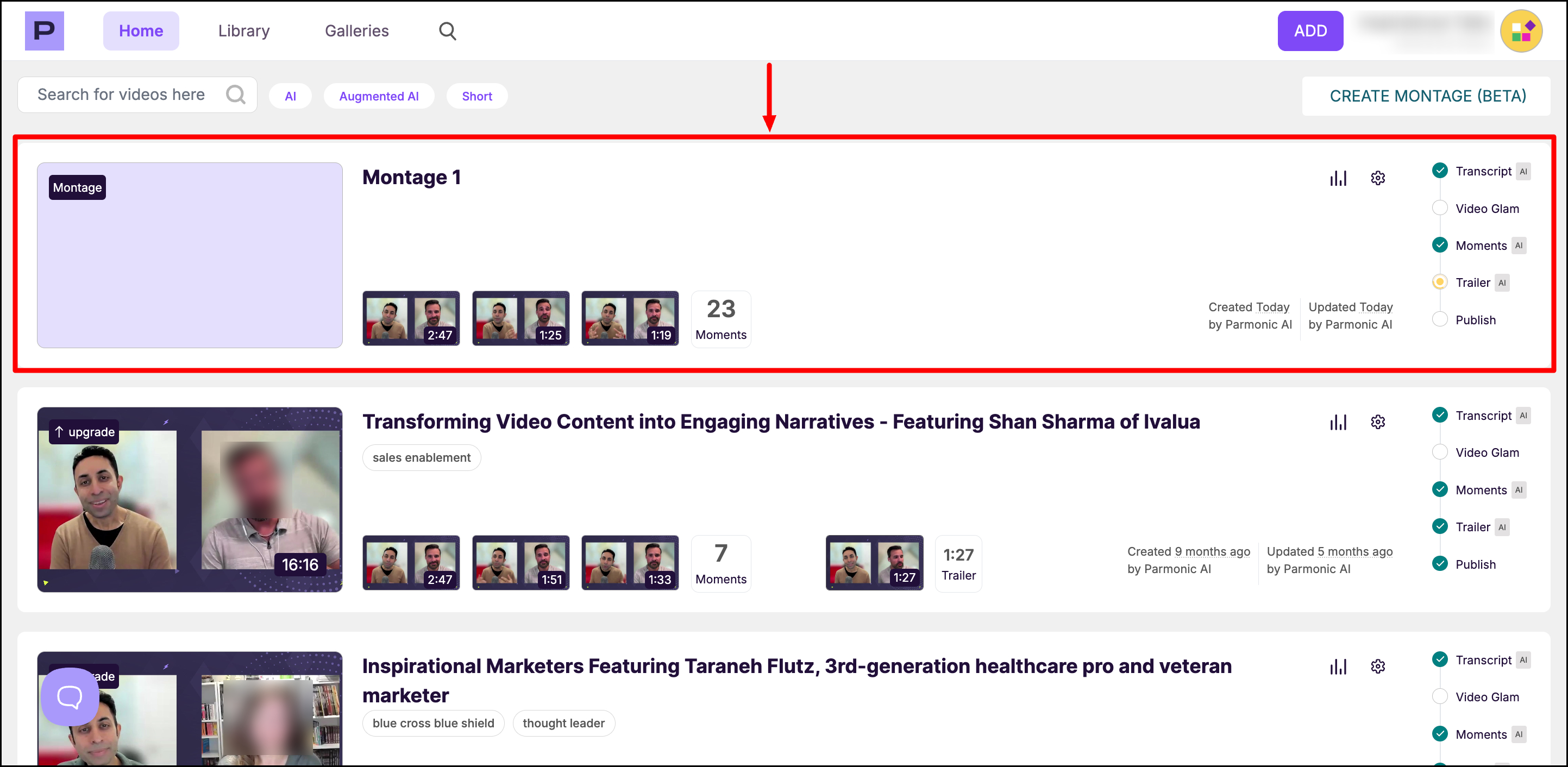Click Transcript checkmark for Transforming Video Content
1568x767 pixels.
(x=1440, y=415)
